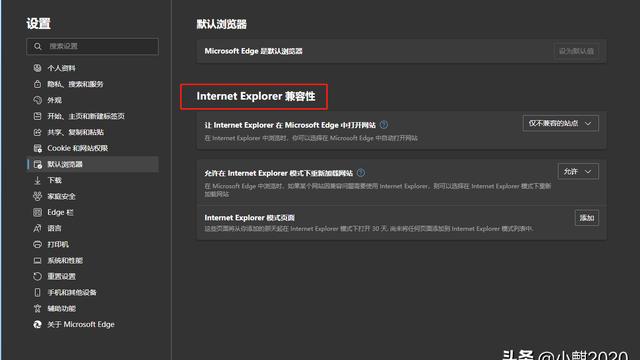Click help icon beside 在 Microsoft Edge 中打开网站
Image resolution: width=640 pixels, height=360 pixels.
click(384, 125)
